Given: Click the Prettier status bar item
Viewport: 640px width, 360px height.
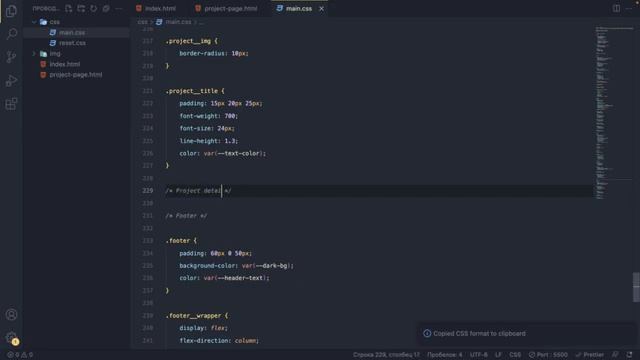Looking at the screenshot, I should pos(589,355).
